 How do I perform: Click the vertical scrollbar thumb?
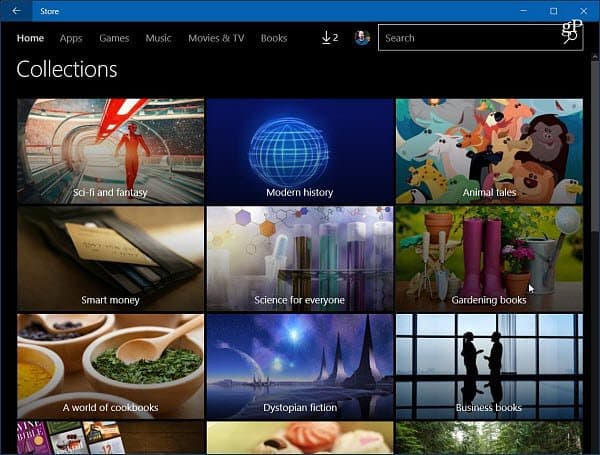(595, 147)
